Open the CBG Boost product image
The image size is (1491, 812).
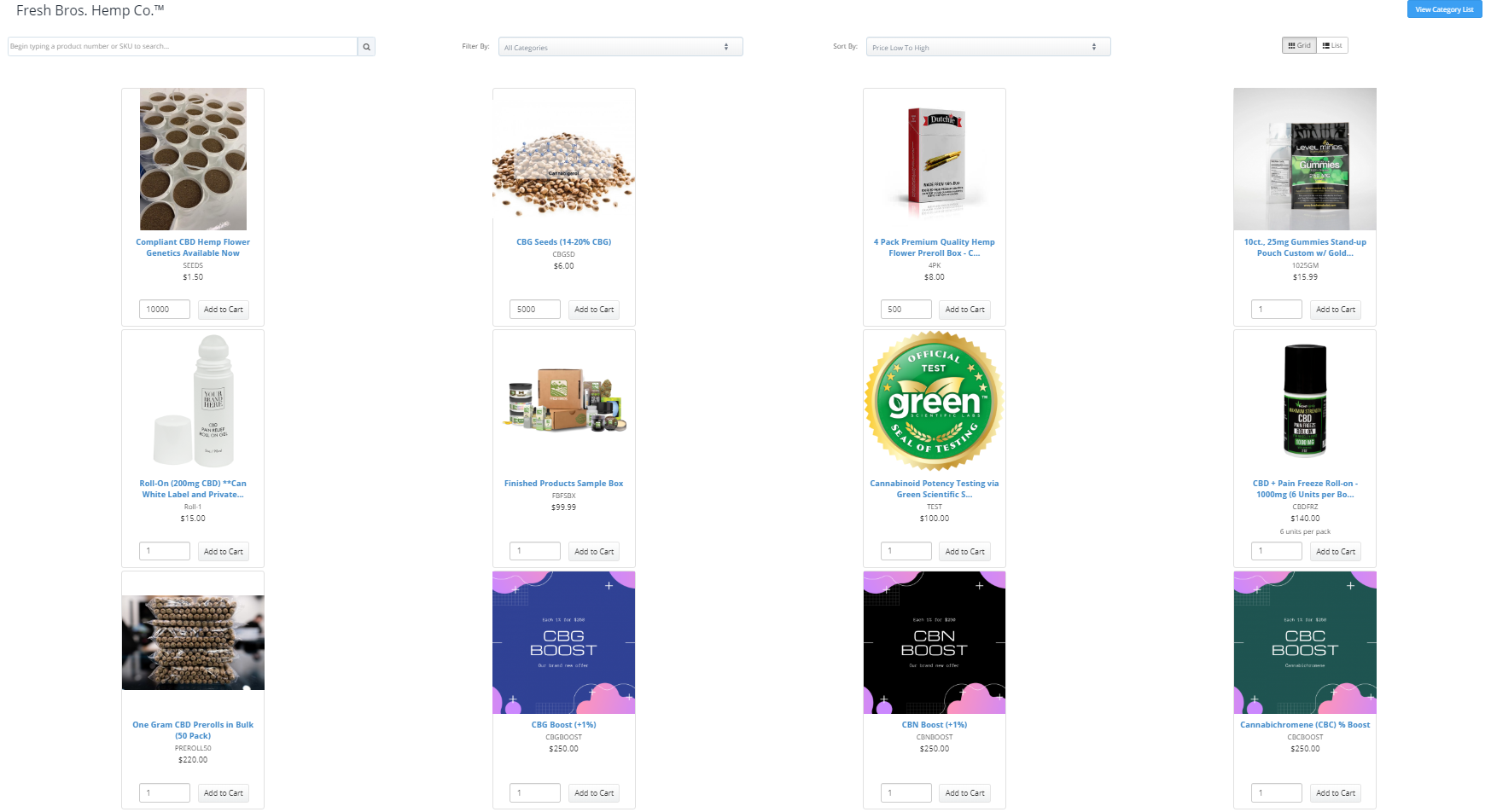pos(564,642)
